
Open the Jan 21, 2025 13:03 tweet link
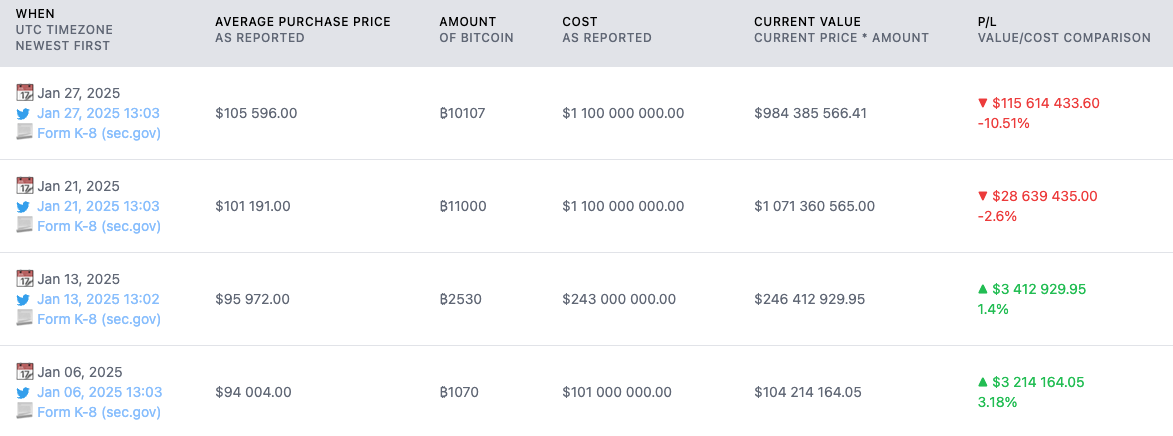[x=98, y=206]
